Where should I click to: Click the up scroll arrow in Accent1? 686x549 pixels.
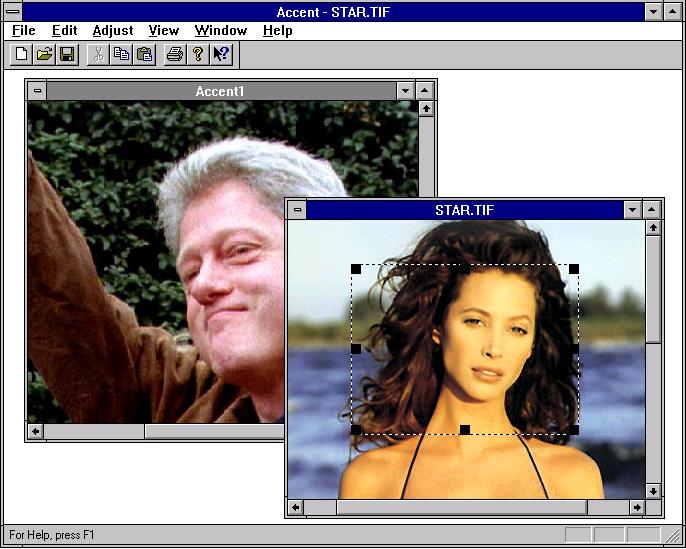click(427, 108)
